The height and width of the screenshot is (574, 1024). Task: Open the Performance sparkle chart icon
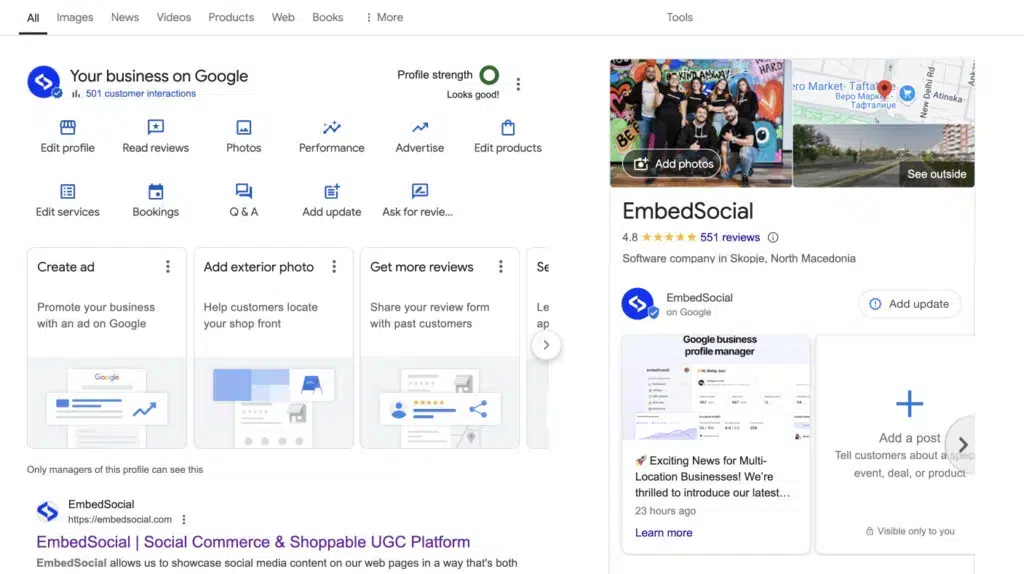pyautogui.click(x=332, y=127)
